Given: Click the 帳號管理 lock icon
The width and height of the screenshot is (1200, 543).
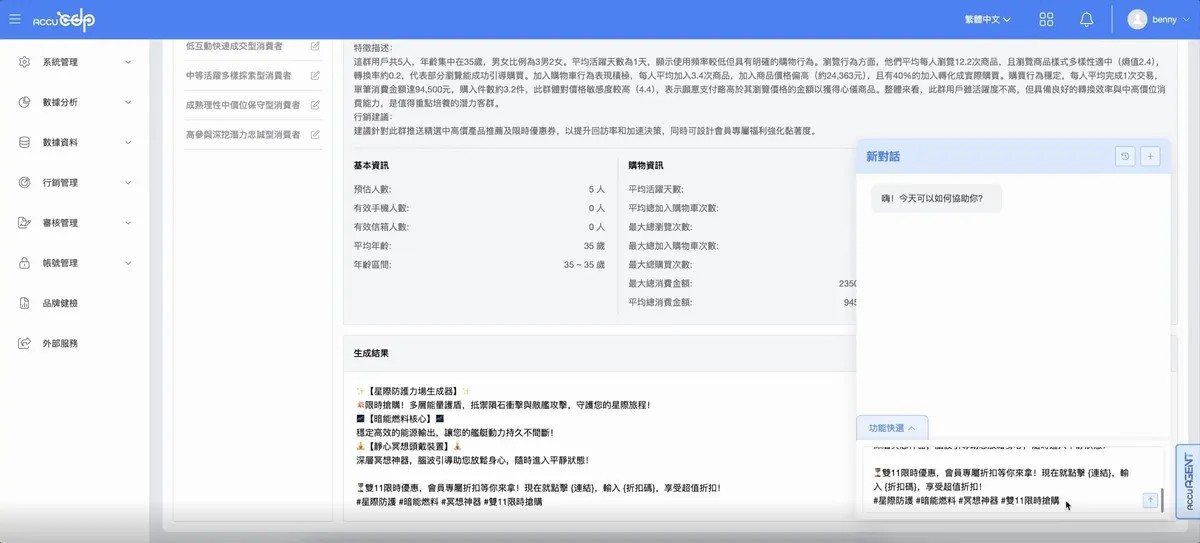Looking at the screenshot, I should (24, 263).
